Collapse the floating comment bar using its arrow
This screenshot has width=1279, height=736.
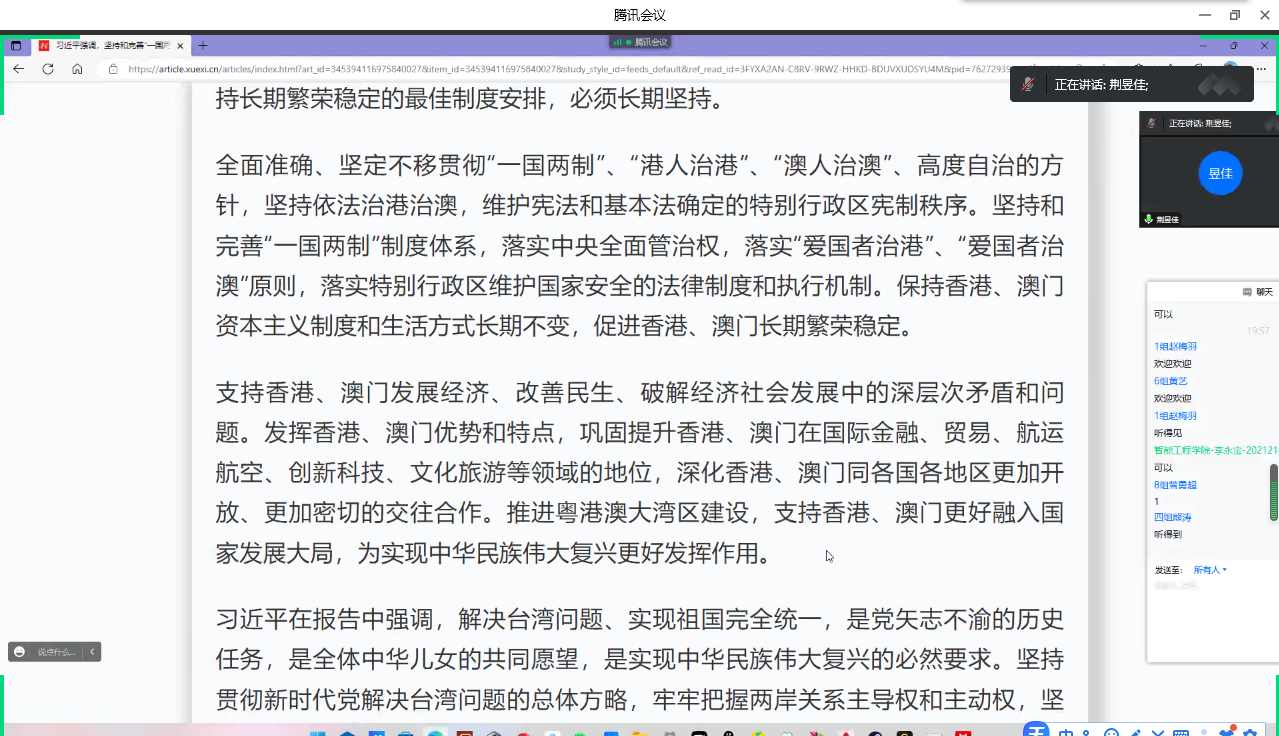92,652
